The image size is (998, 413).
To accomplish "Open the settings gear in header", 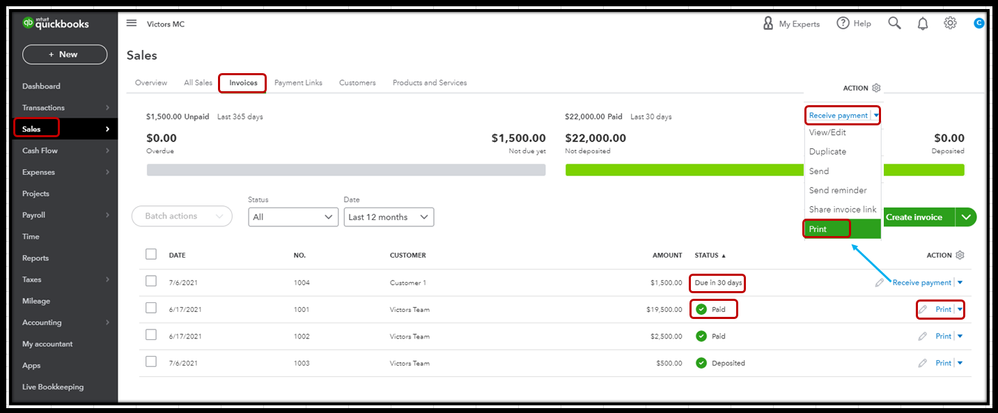I will [950, 24].
